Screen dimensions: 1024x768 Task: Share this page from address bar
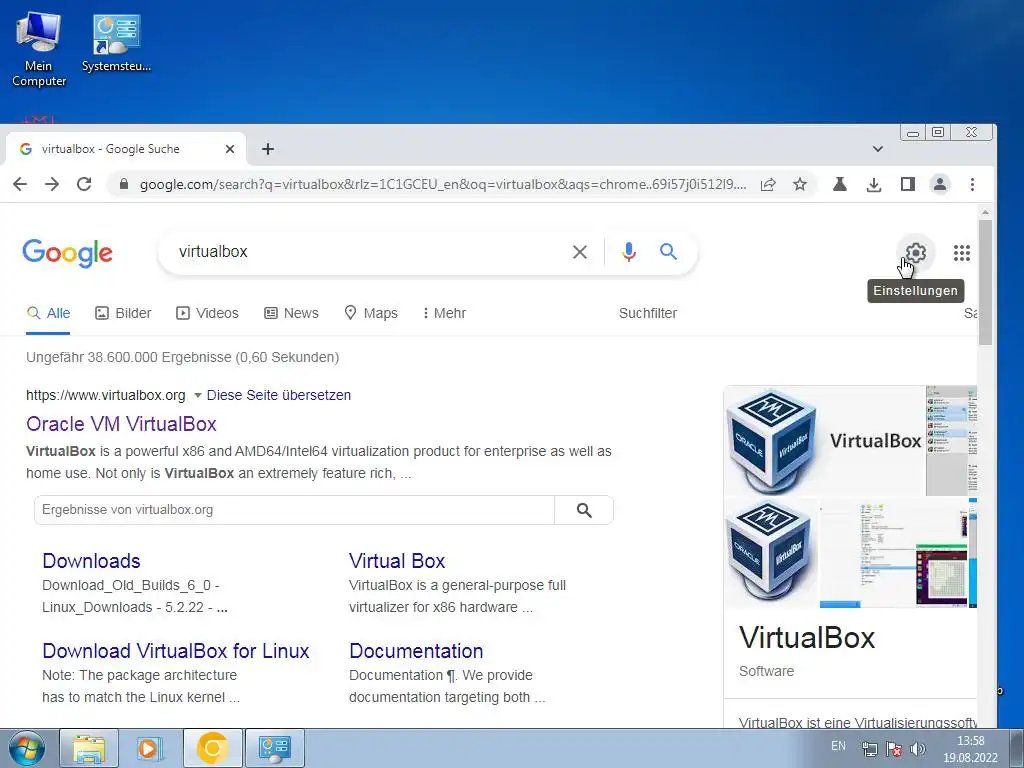[768, 184]
